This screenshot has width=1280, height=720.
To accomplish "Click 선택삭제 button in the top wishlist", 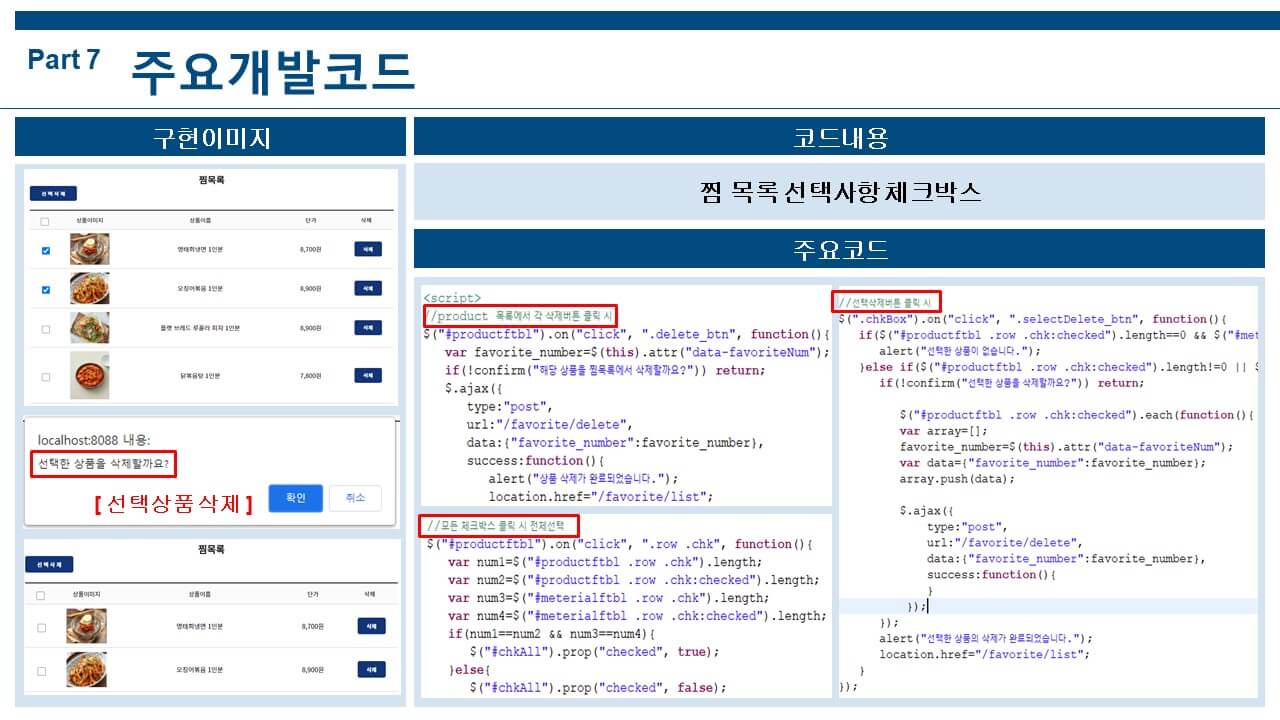I will point(53,194).
